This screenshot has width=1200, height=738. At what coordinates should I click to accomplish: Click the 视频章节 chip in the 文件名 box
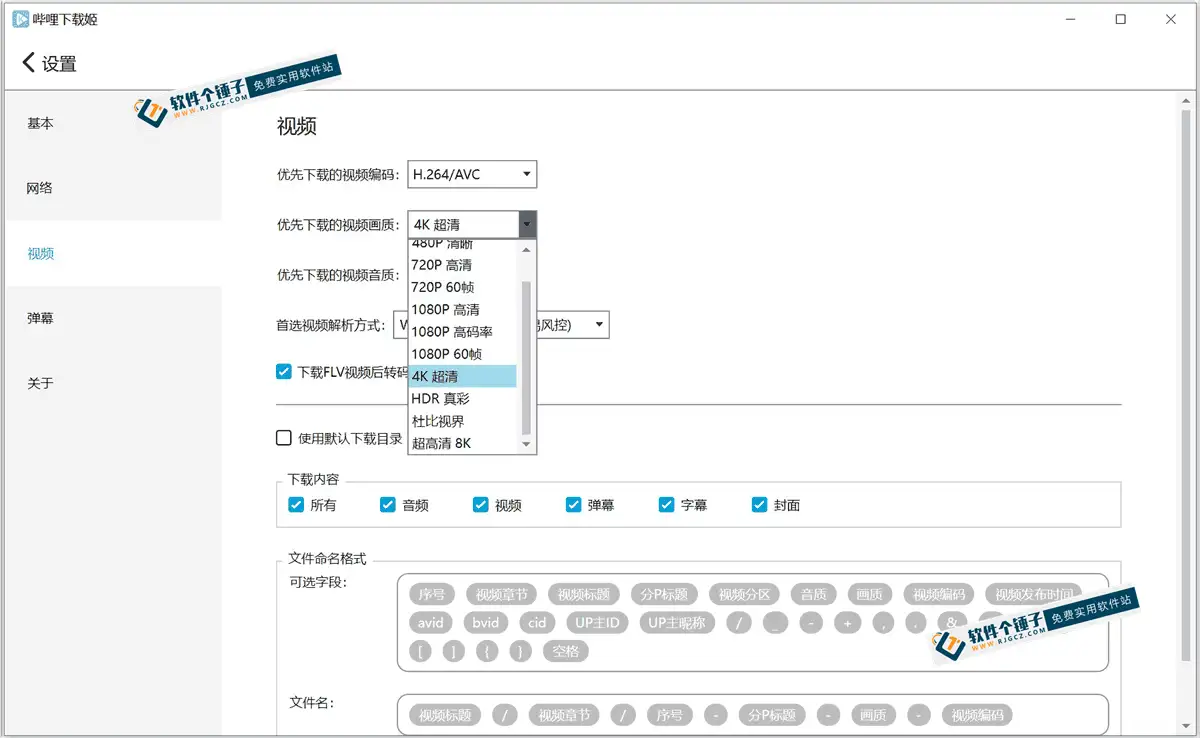565,715
